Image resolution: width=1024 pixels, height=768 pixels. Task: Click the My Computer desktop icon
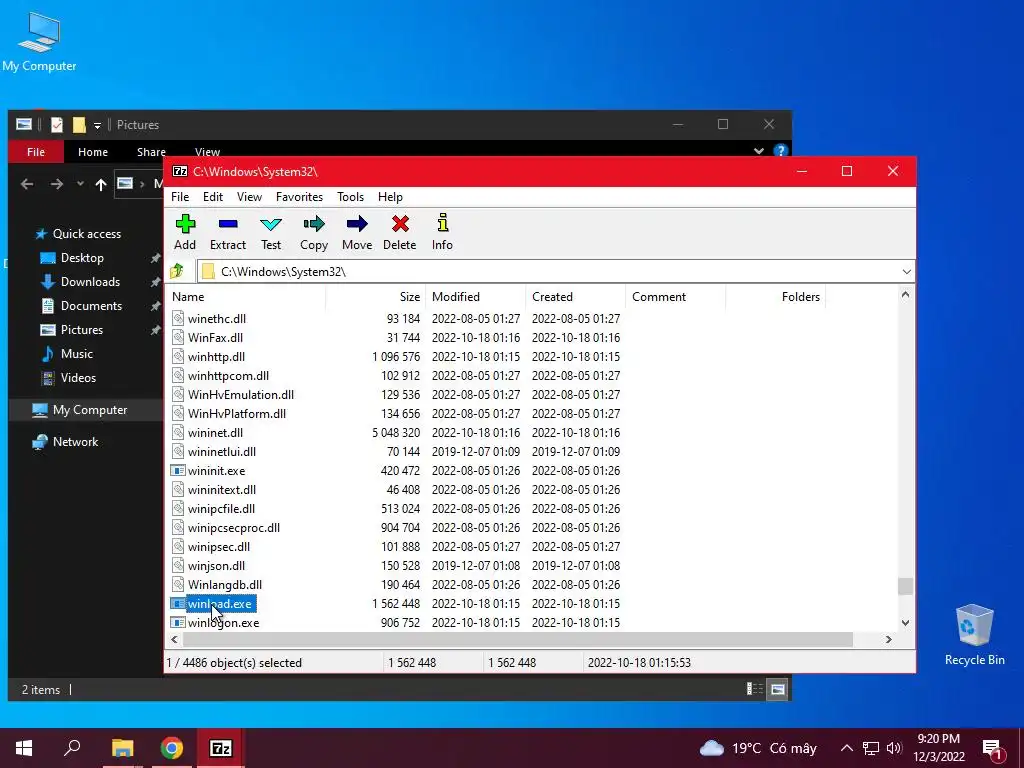pos(39,42)
